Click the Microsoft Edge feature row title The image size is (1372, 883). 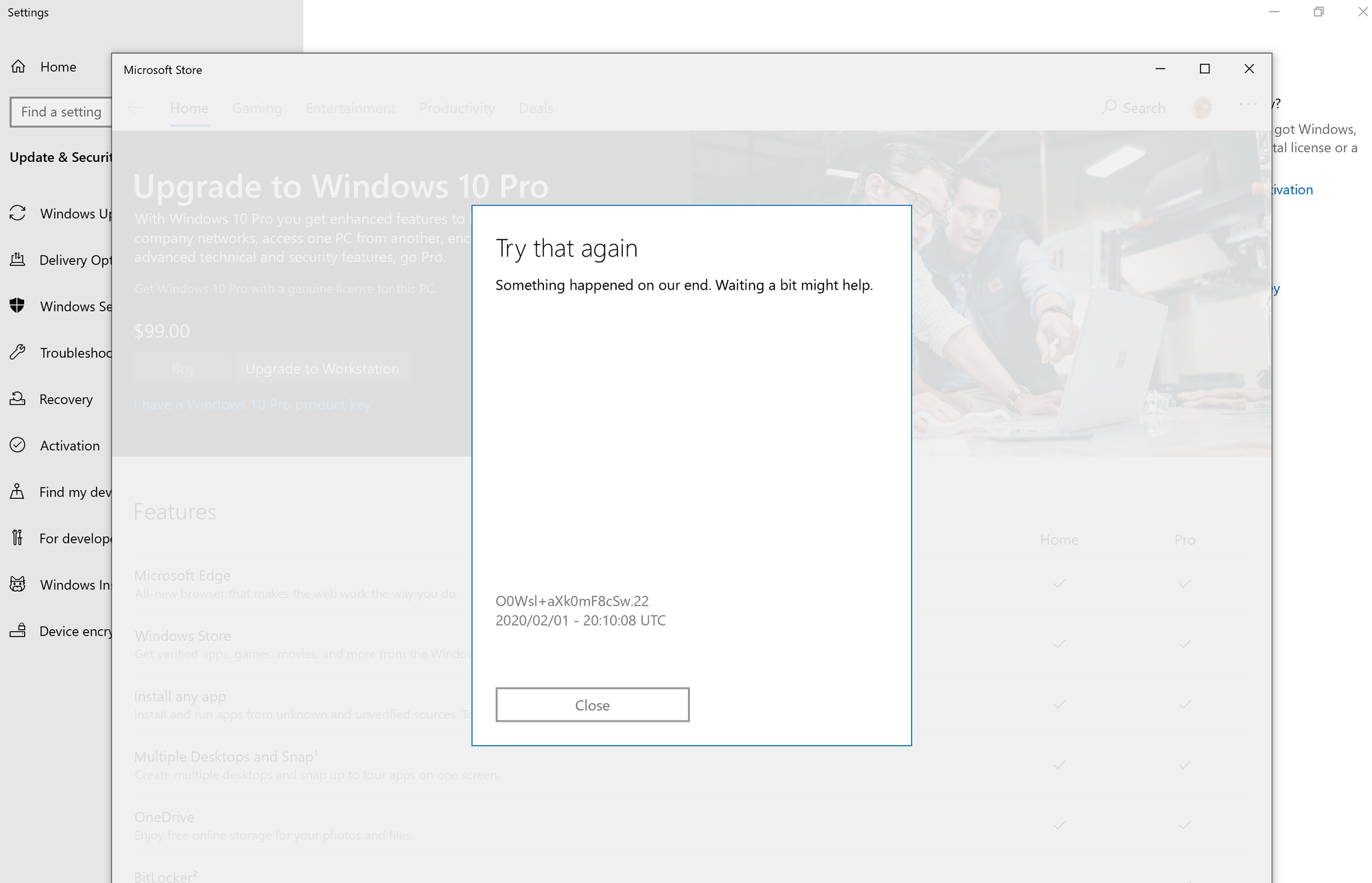(x=182, y=576)
